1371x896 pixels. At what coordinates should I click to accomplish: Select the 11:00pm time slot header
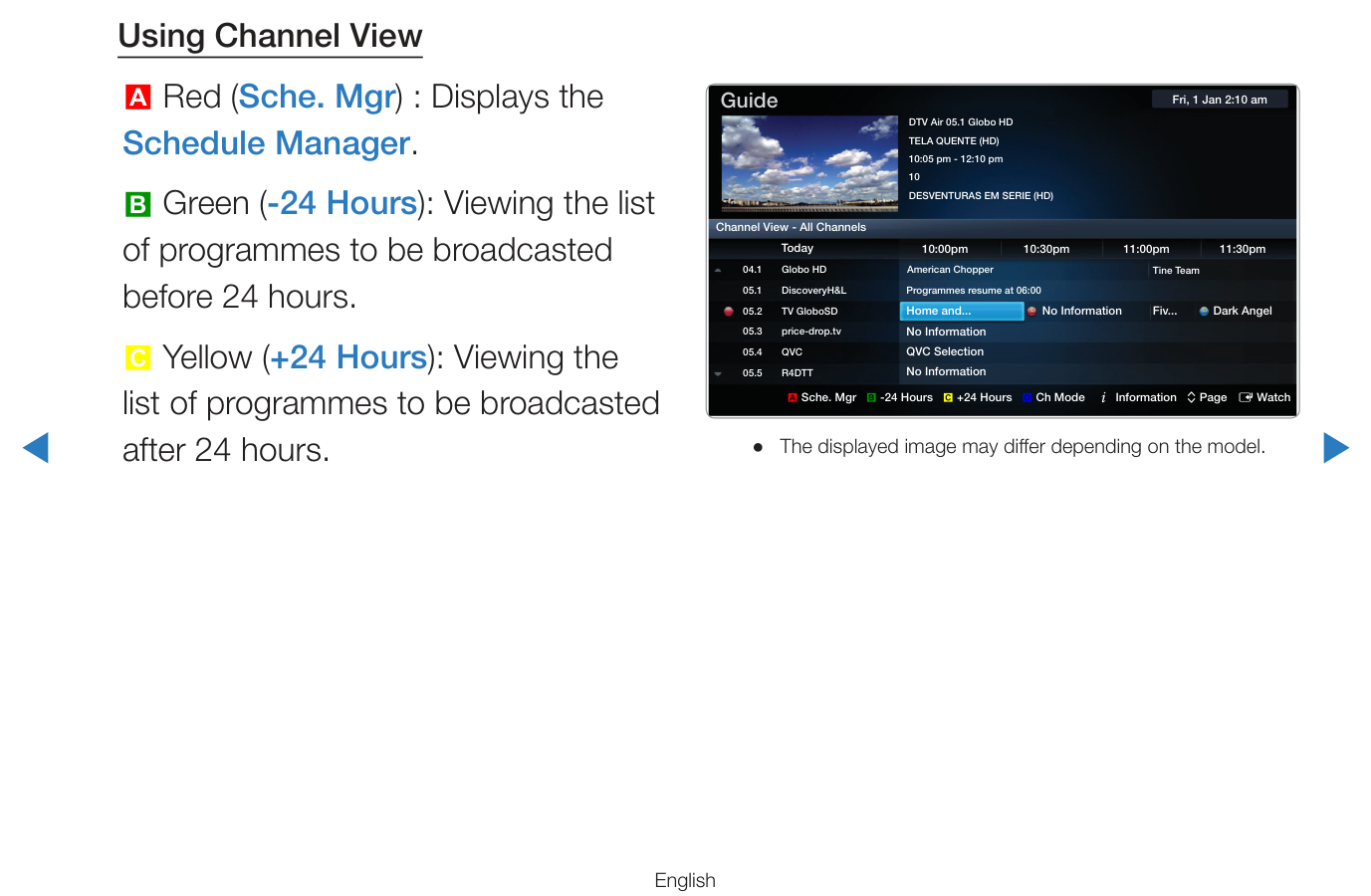click(1146, 249)
